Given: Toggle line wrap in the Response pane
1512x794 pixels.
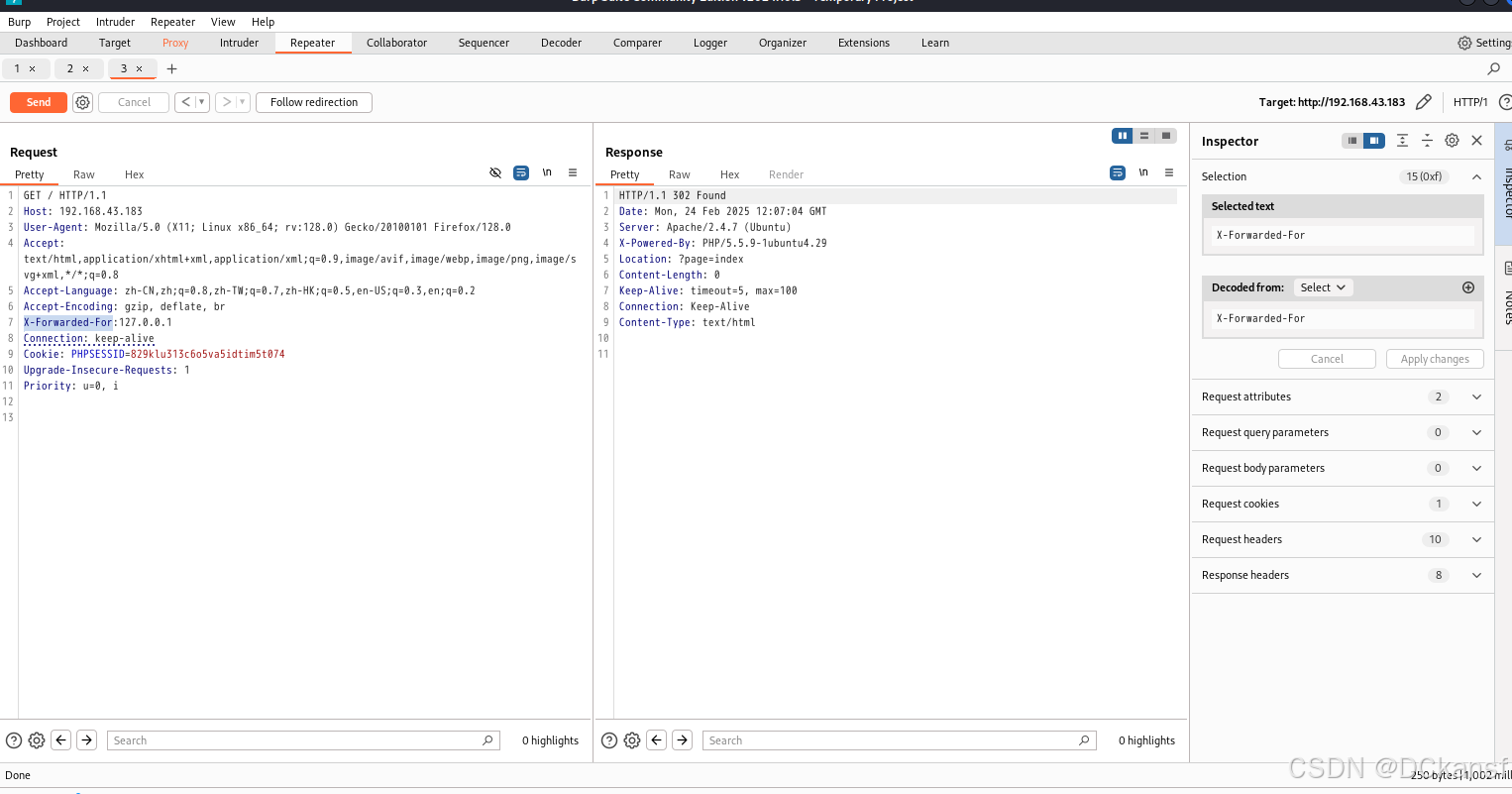Looking at the screenshot, I should coord(1118,172).
